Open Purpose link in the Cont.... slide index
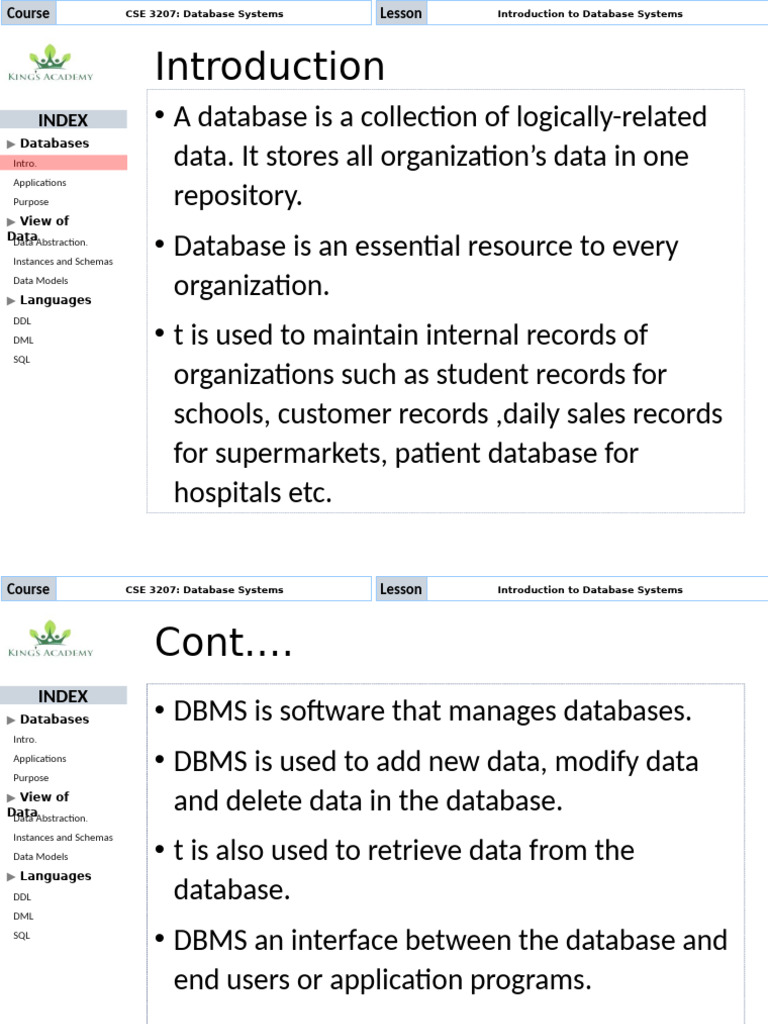The image size is (768, 1024). tap(31, 778)
